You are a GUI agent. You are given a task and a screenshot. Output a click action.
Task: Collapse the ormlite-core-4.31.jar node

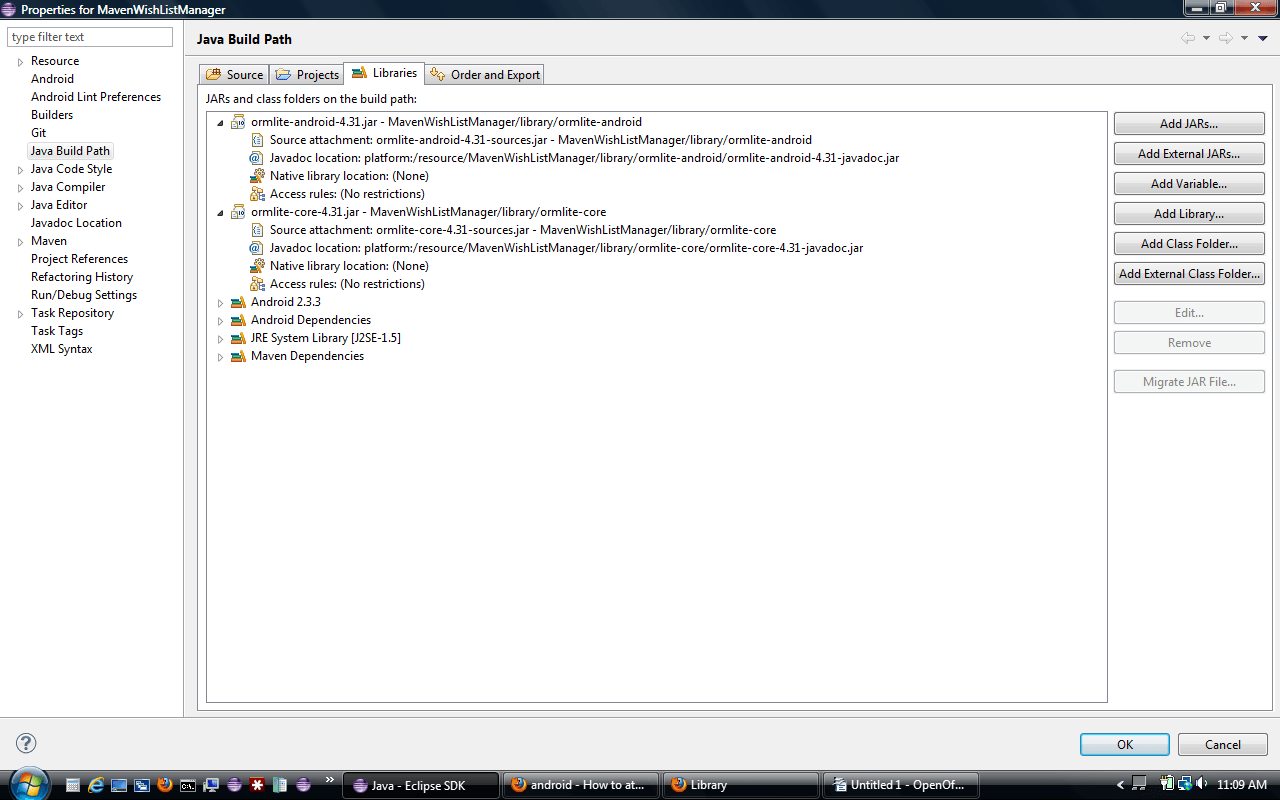tap(221, 212)
